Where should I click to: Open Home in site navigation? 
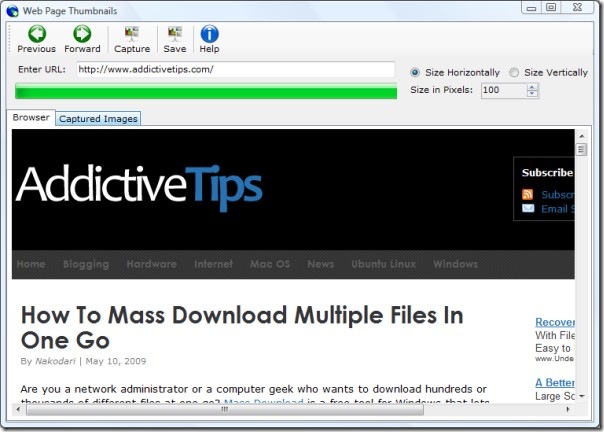[x=31, y=264]
